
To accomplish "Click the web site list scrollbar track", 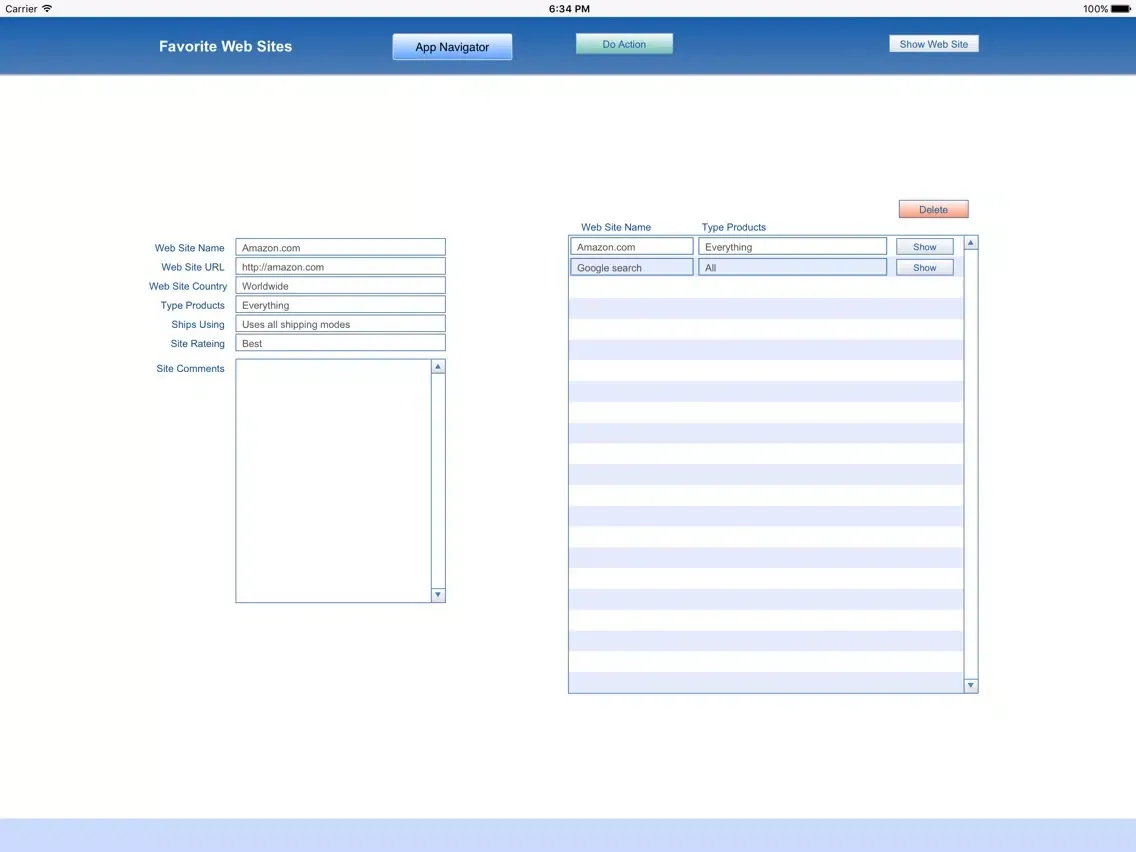I will point(970,460).
